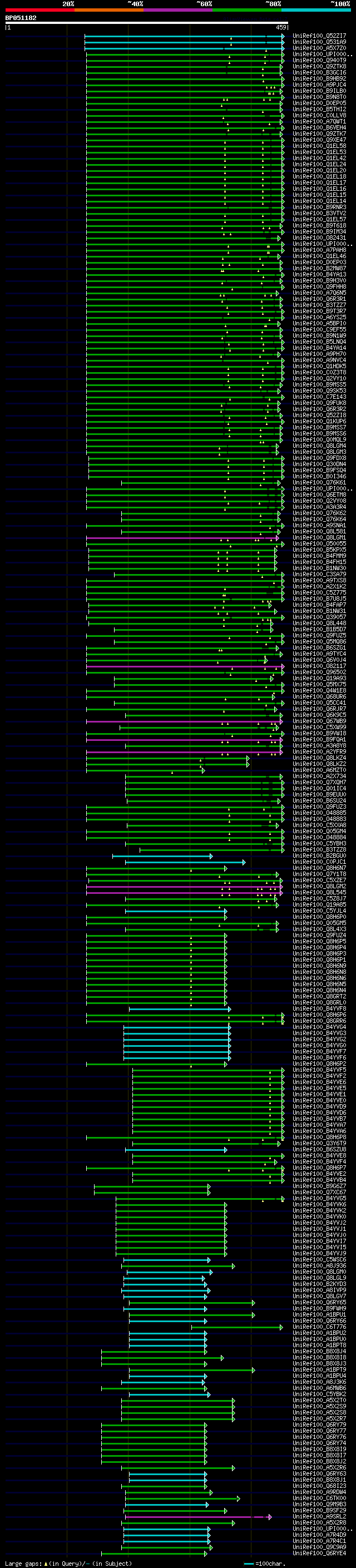Open the UniRef100_A5X7Z0 hit label
The height and width of the screenshot is (1568, 356).
click(319, 48)
